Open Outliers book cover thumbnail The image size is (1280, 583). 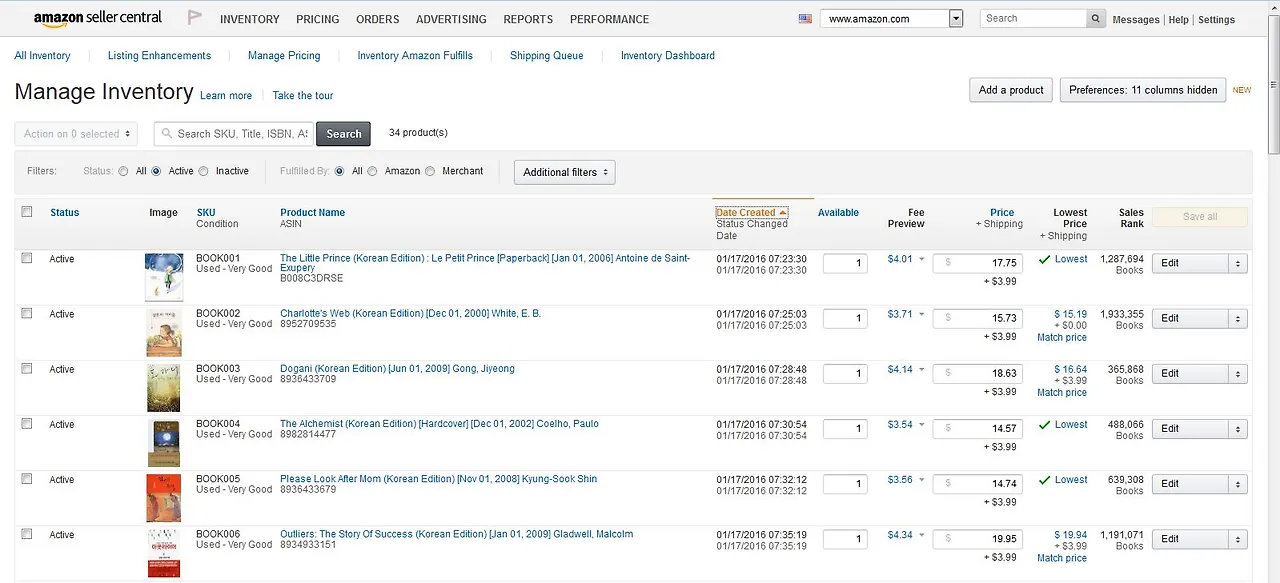(164, 553)
